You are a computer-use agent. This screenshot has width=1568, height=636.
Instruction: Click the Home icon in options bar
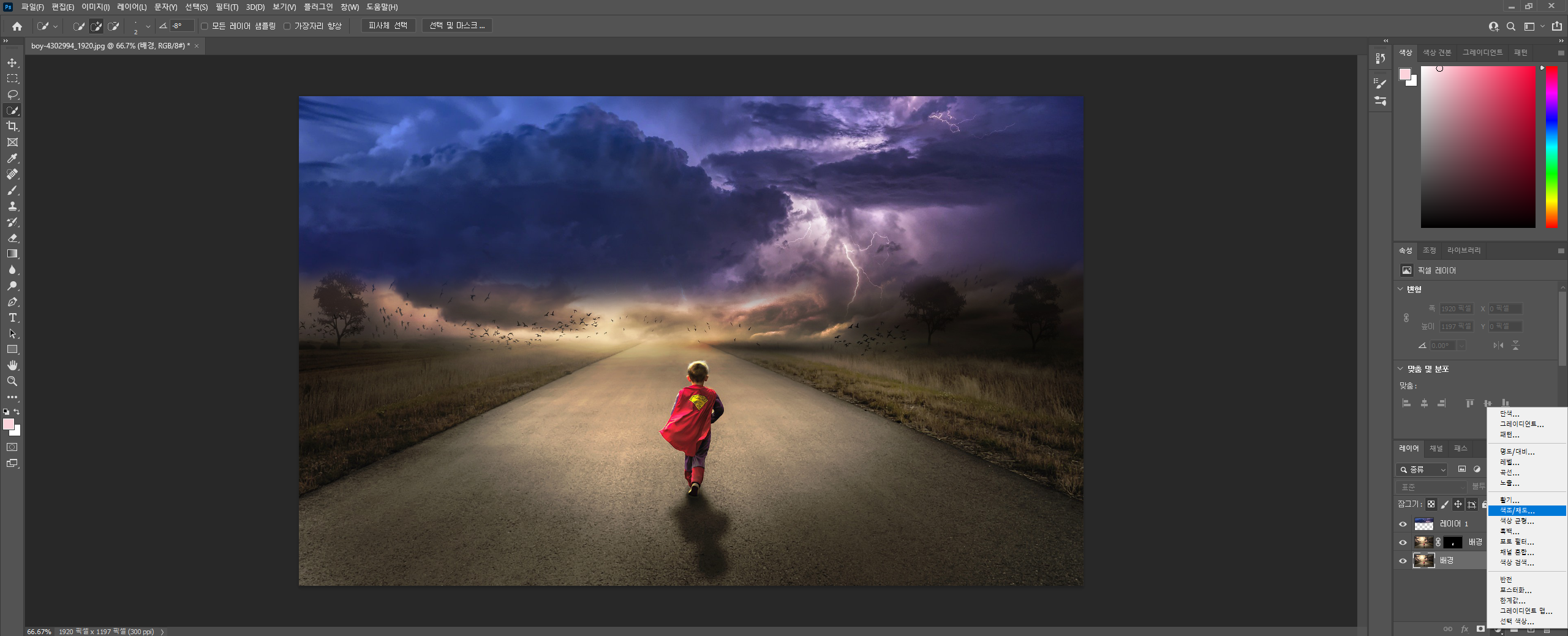click(17, 26)
